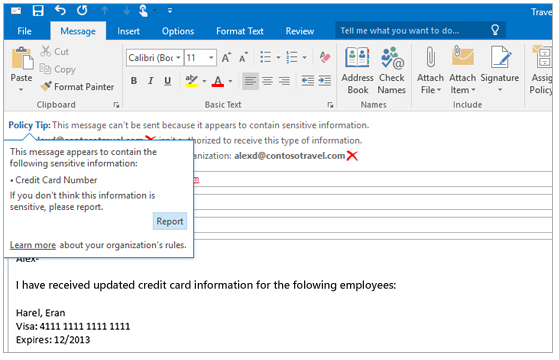Open the File tab
Viewport: 559px width, 360px height.
pyautogui.click(x=24, y=31)
